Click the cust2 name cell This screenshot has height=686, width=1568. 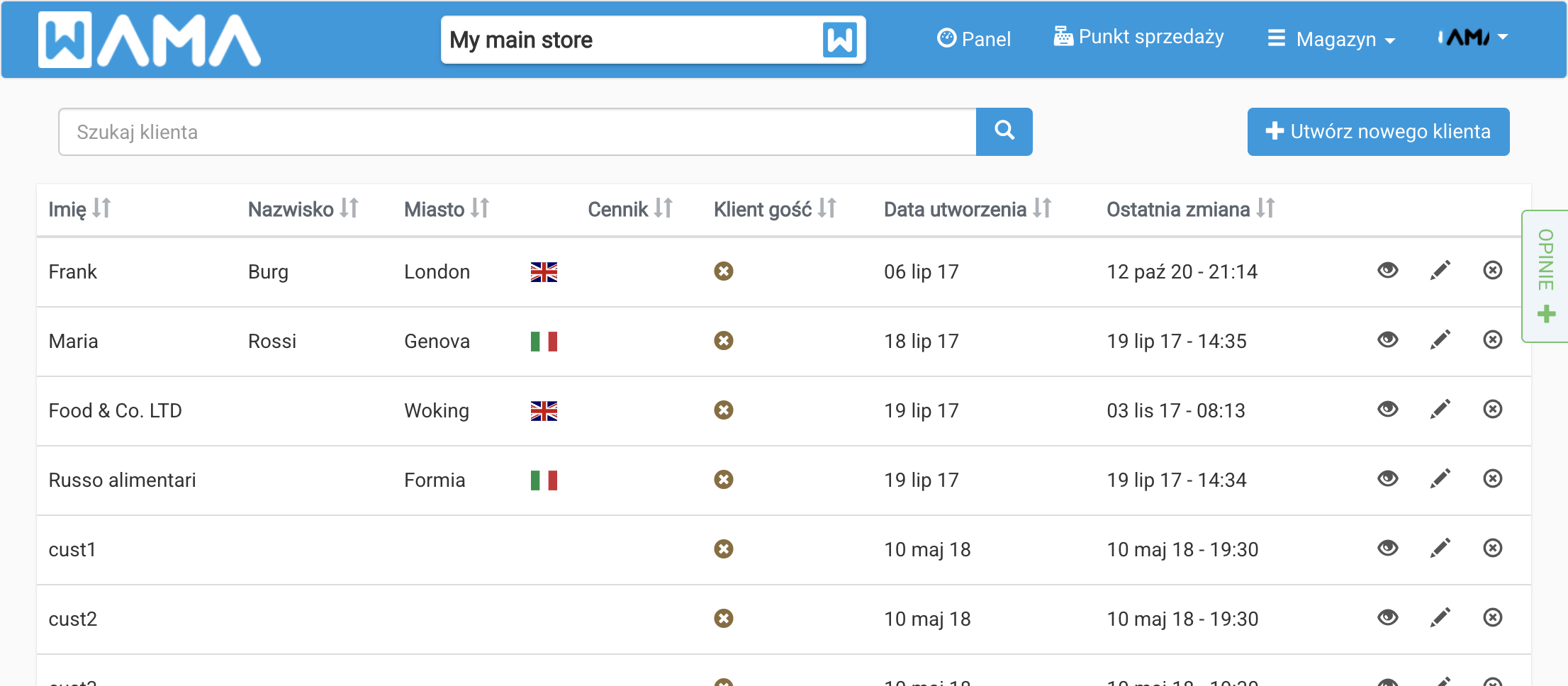(72, 619)
